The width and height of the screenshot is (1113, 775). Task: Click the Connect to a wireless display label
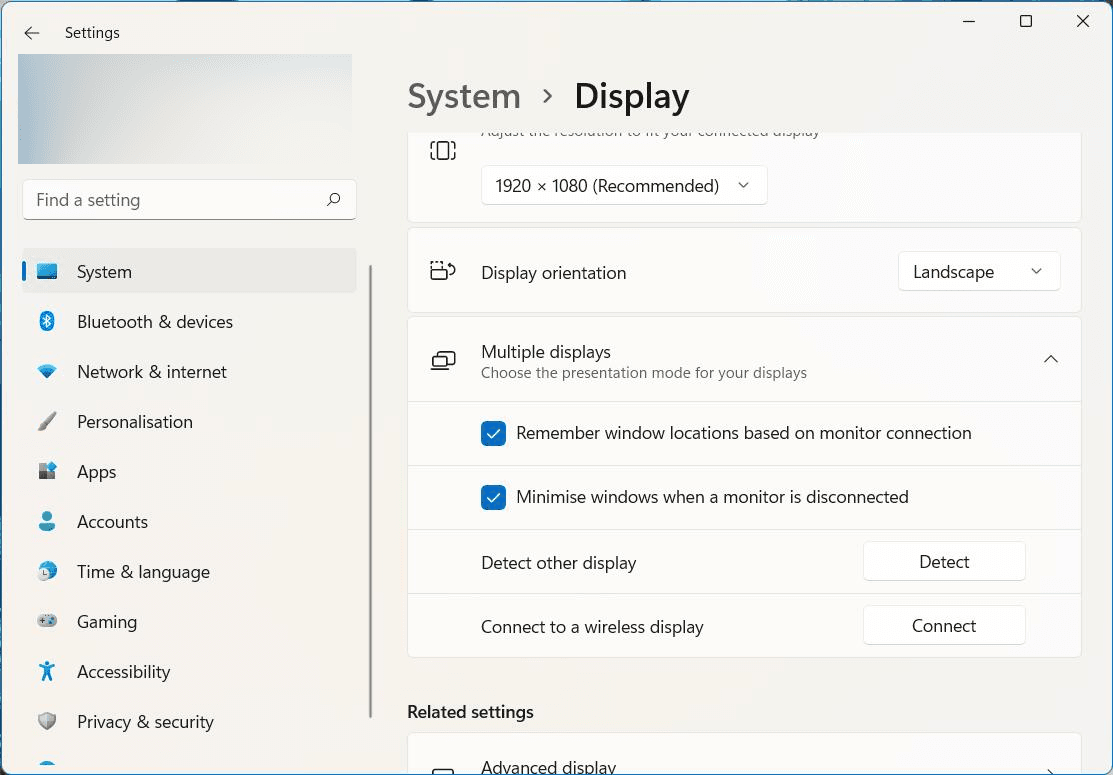(592, 627)
